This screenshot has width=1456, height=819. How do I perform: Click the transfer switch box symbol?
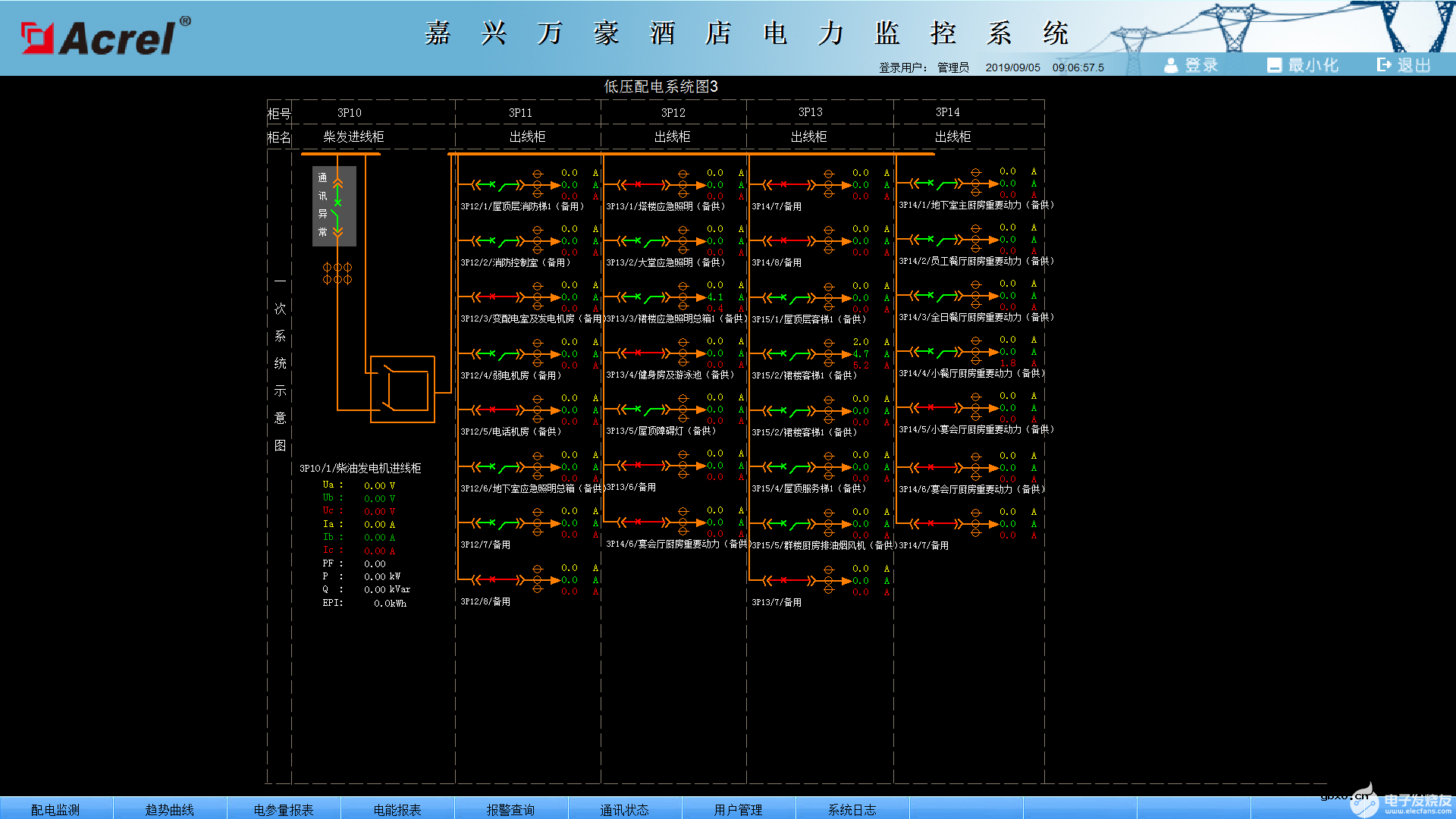403,389
